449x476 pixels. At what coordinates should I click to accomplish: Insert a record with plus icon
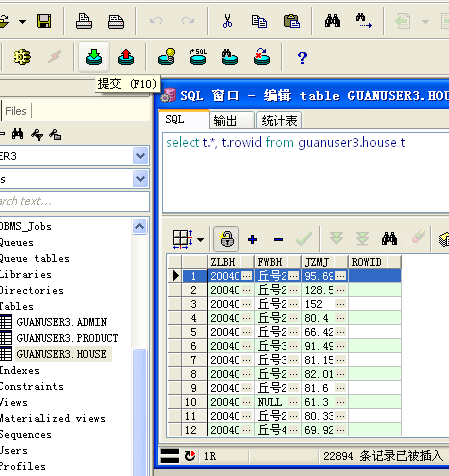pos(252,239)
